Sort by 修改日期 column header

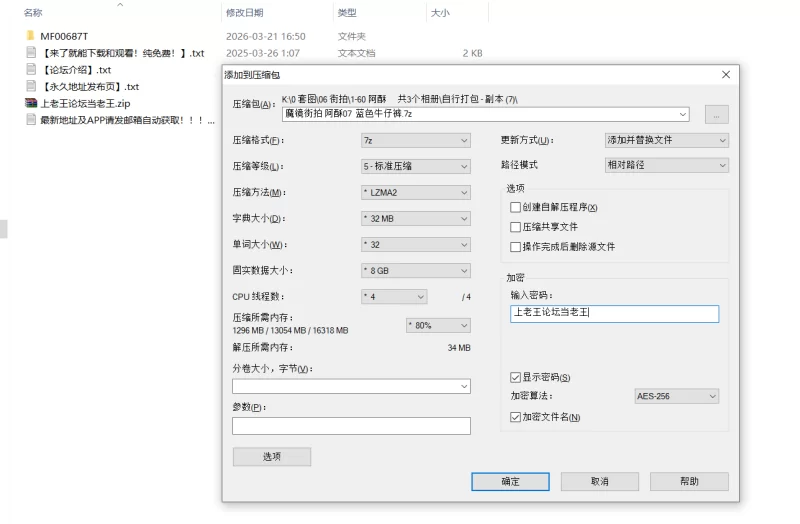click(x=245, y=13)
